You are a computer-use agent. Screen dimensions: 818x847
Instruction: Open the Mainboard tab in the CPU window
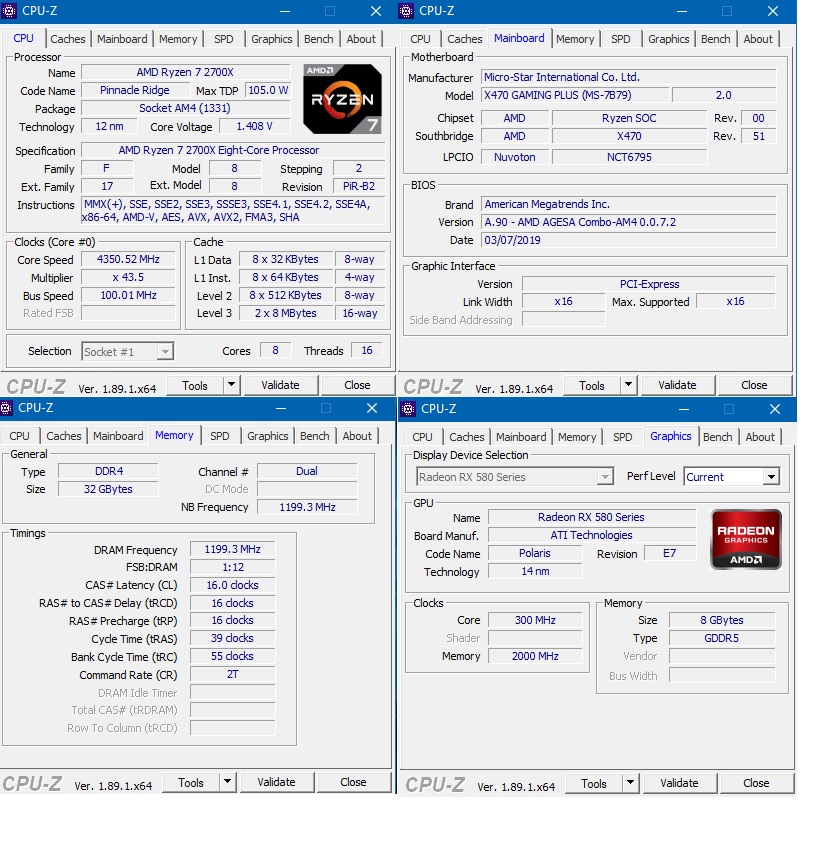click(x=122, y=39)
